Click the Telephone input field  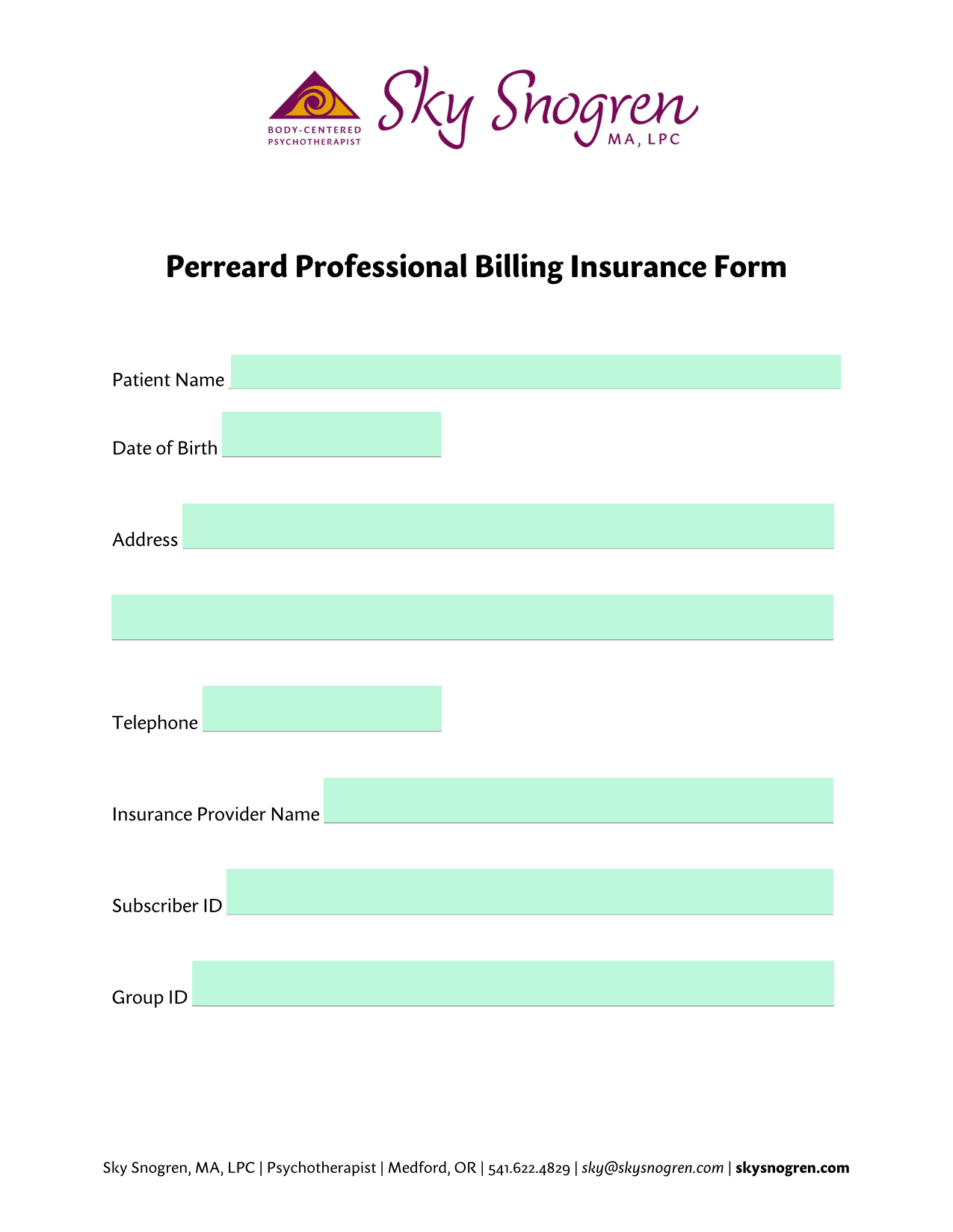(322, 708)
